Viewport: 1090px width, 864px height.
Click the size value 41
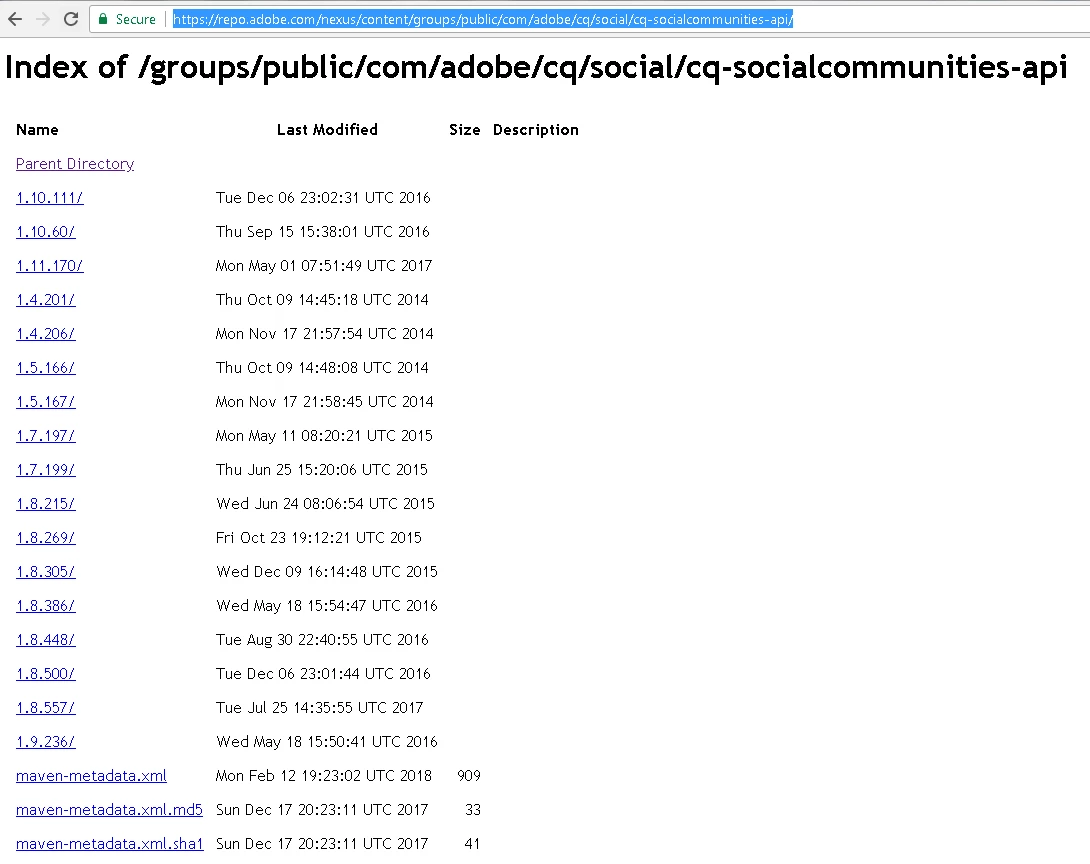click(473, 845)
